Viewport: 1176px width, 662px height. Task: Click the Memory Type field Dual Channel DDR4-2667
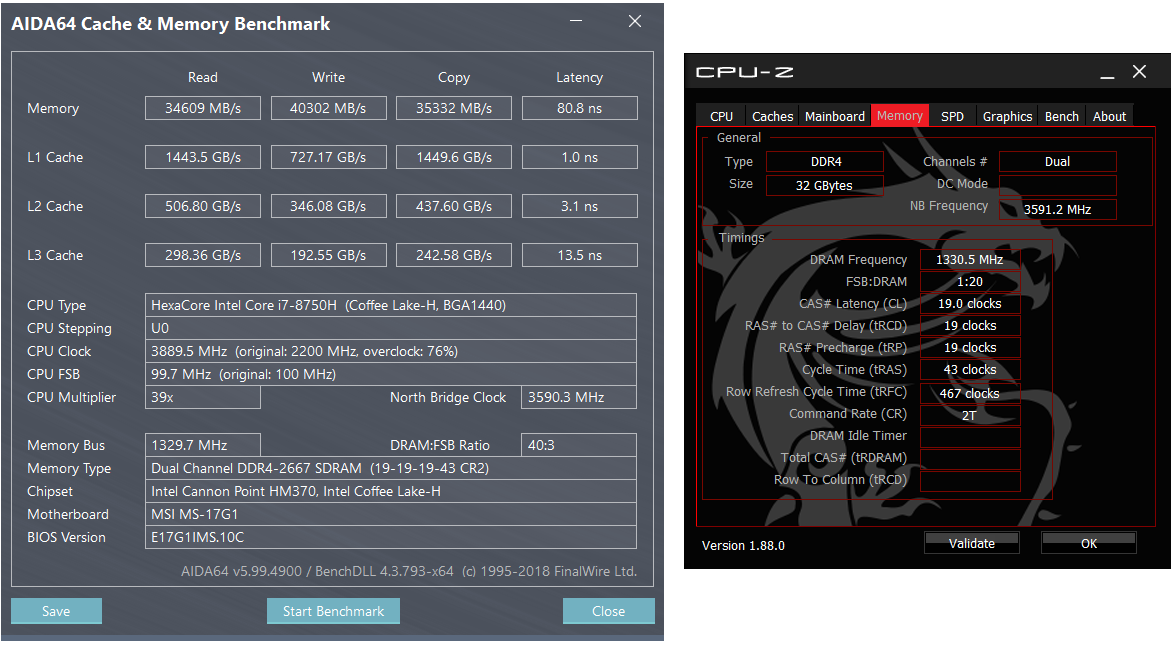(391, 469)
